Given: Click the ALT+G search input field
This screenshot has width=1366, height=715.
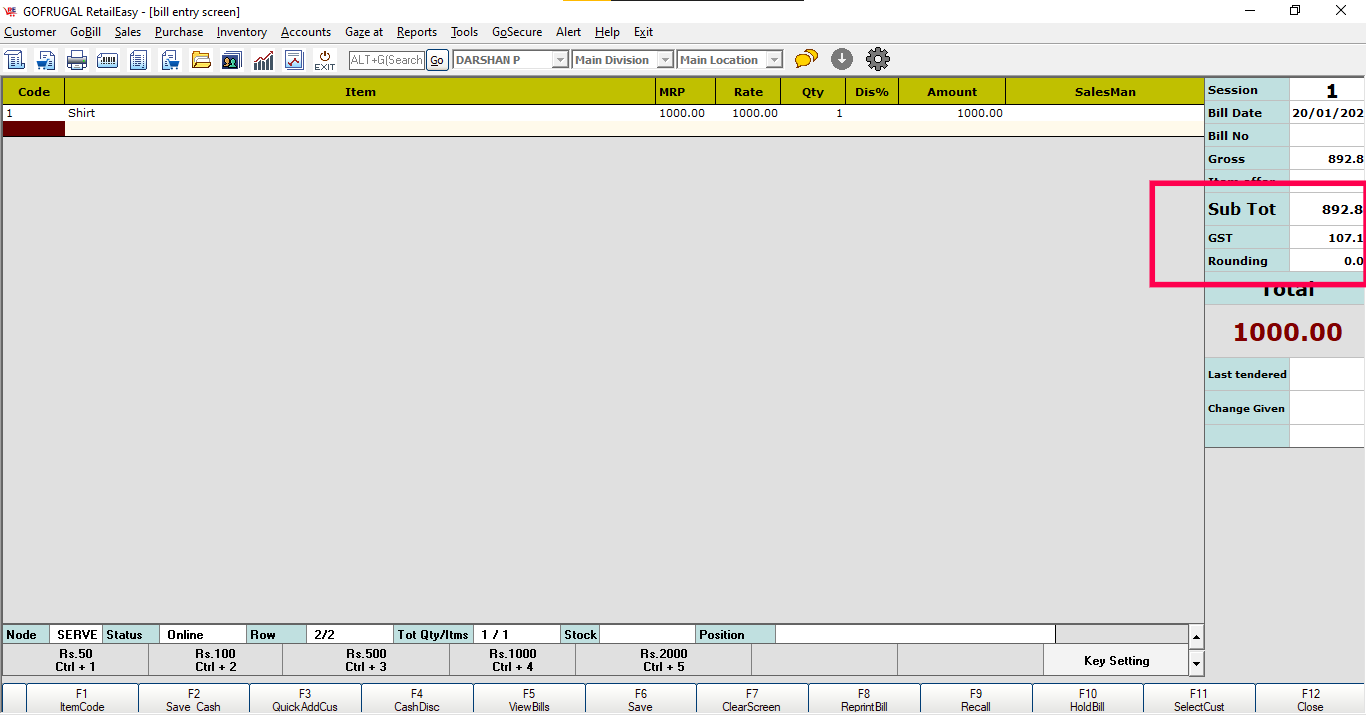Looking at the screenshot, I should coord(387,60).
